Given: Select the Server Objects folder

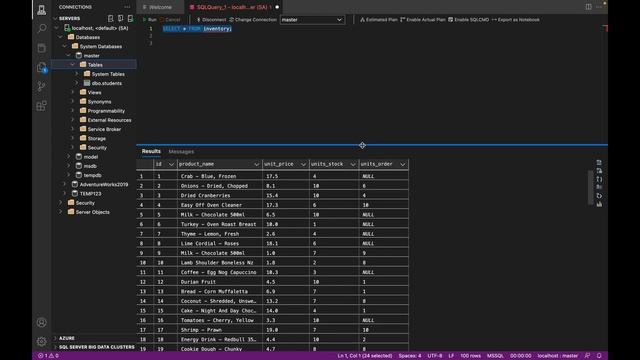Looking at the screenshot, I should click(93, 212).
